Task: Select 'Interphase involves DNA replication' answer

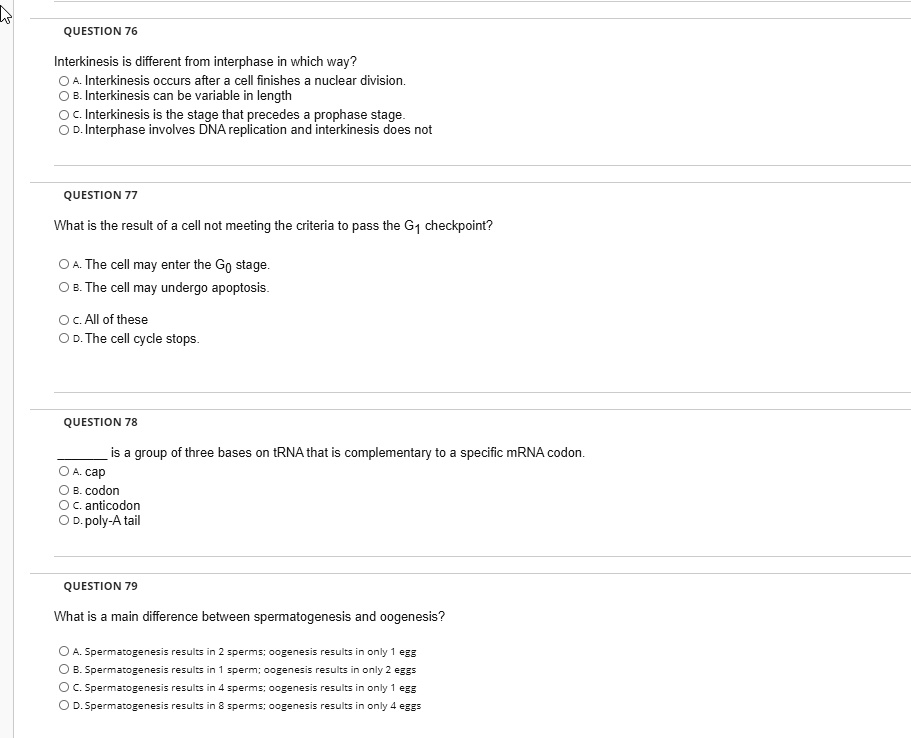Action: [x=64, y=130]
